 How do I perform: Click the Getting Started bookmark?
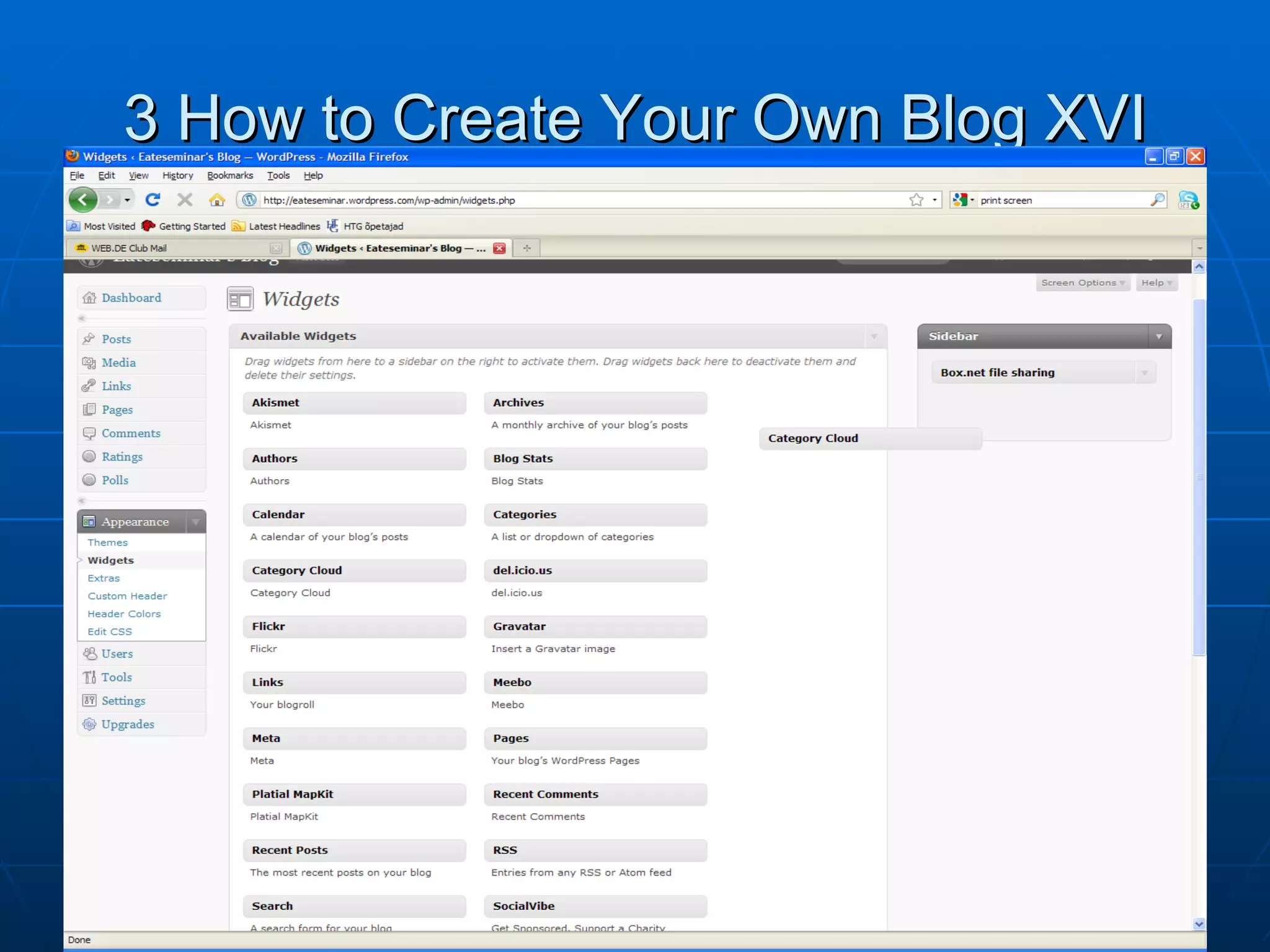click(x=184, y=226)
